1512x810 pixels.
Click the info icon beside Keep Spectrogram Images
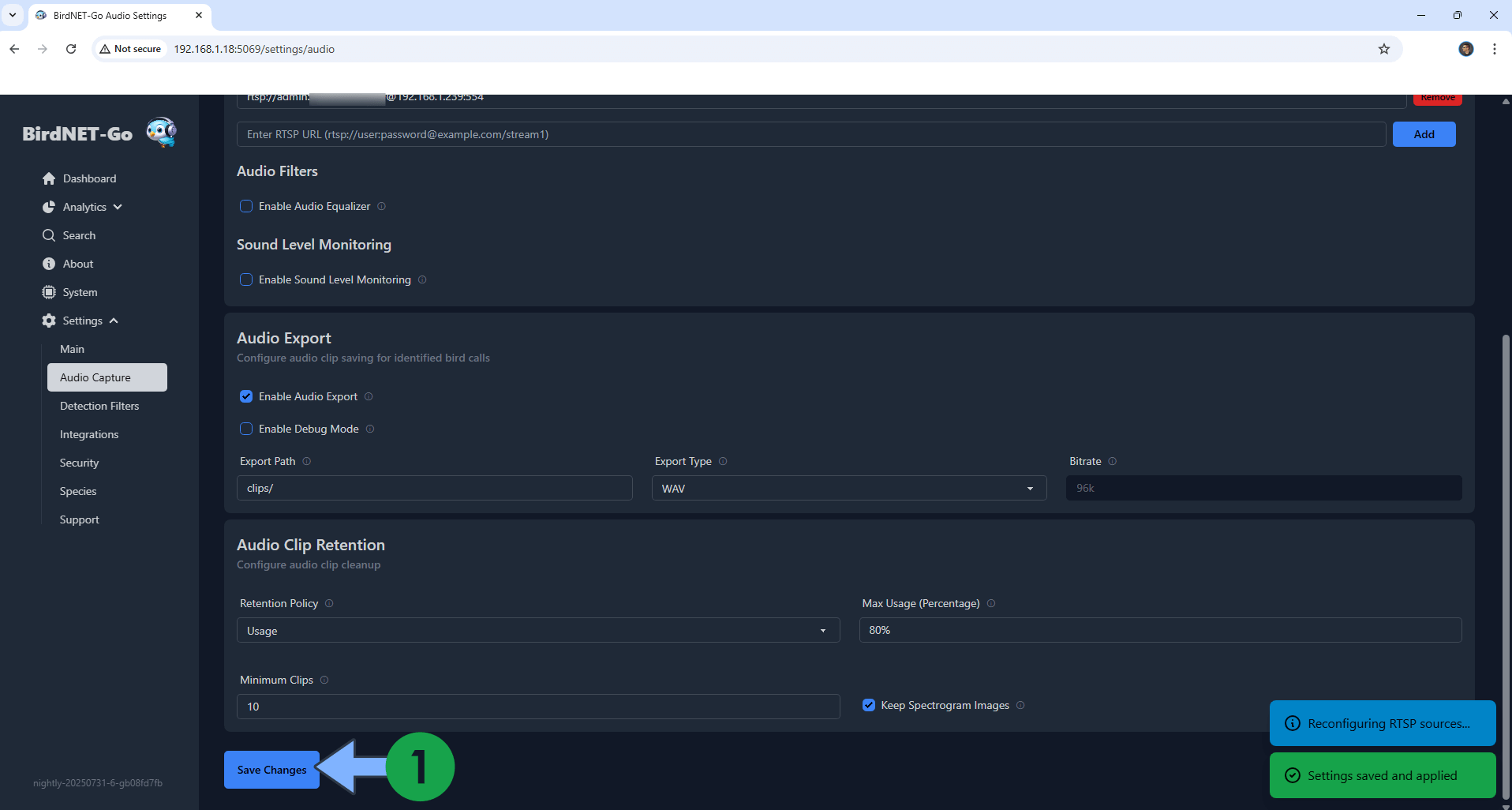1020,705
